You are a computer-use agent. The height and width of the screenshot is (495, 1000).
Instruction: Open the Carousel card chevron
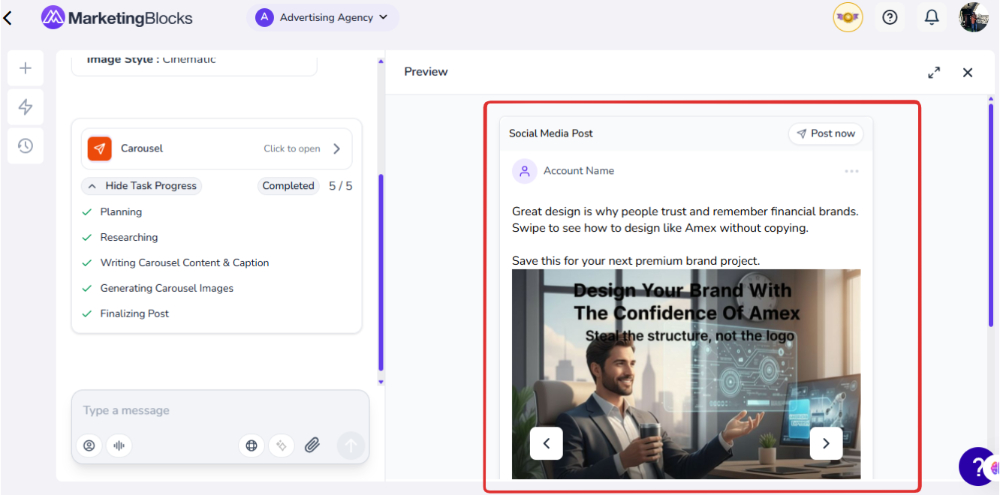pos(336,149)
